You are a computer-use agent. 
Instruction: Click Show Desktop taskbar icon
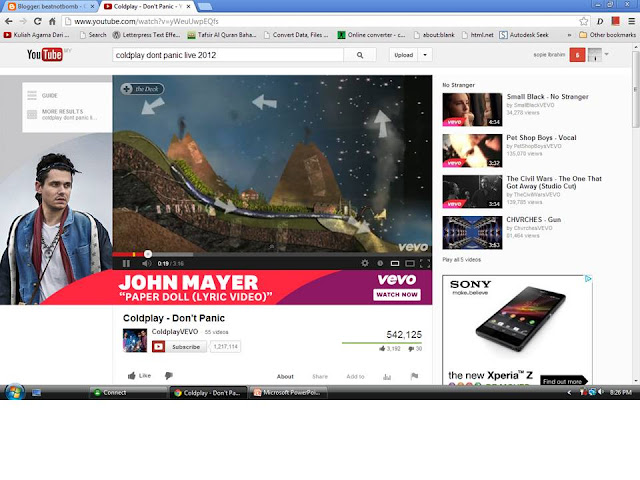tap(36, 393)
